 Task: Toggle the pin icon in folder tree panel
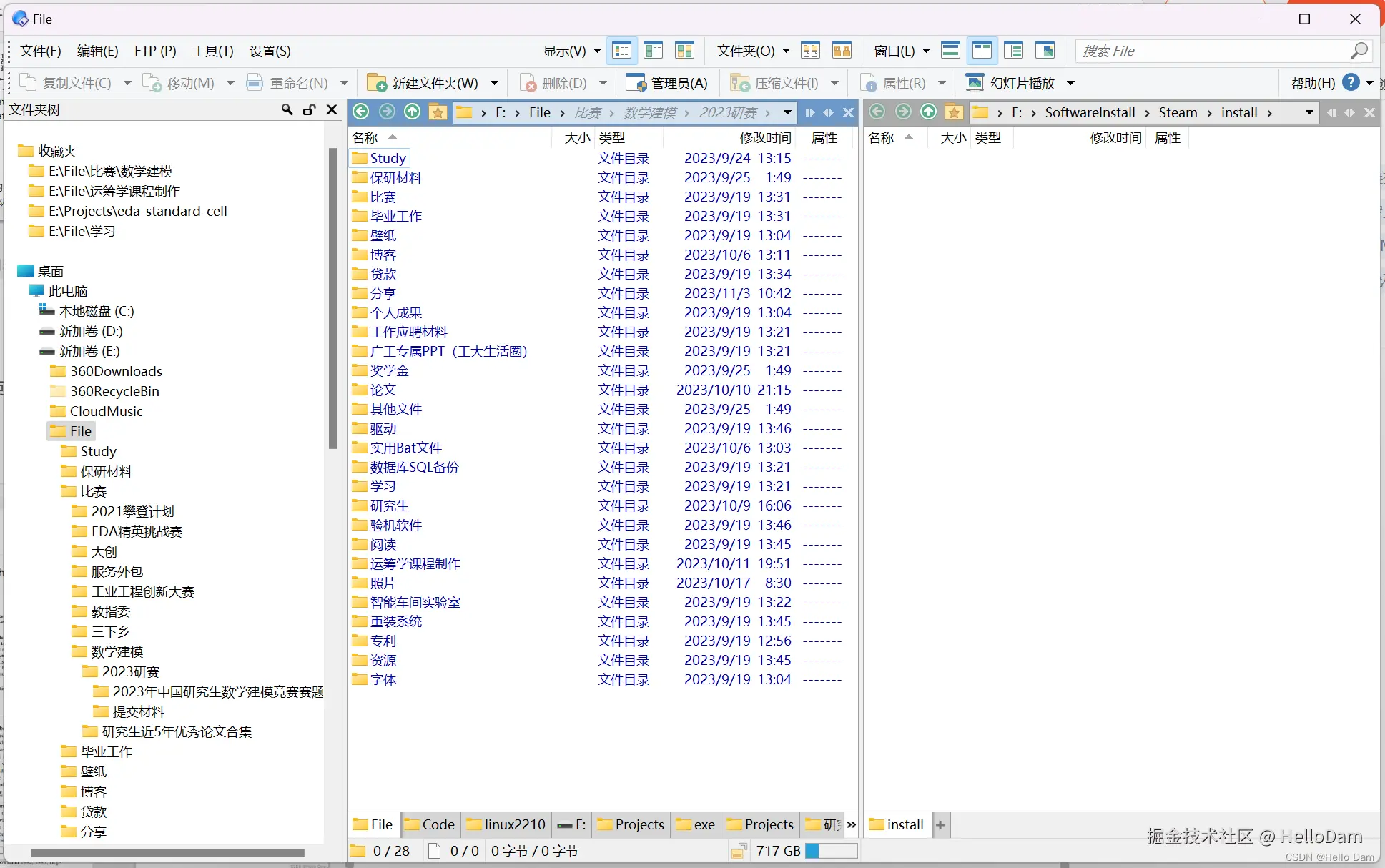pyautogui.click(x=309, y=109)
